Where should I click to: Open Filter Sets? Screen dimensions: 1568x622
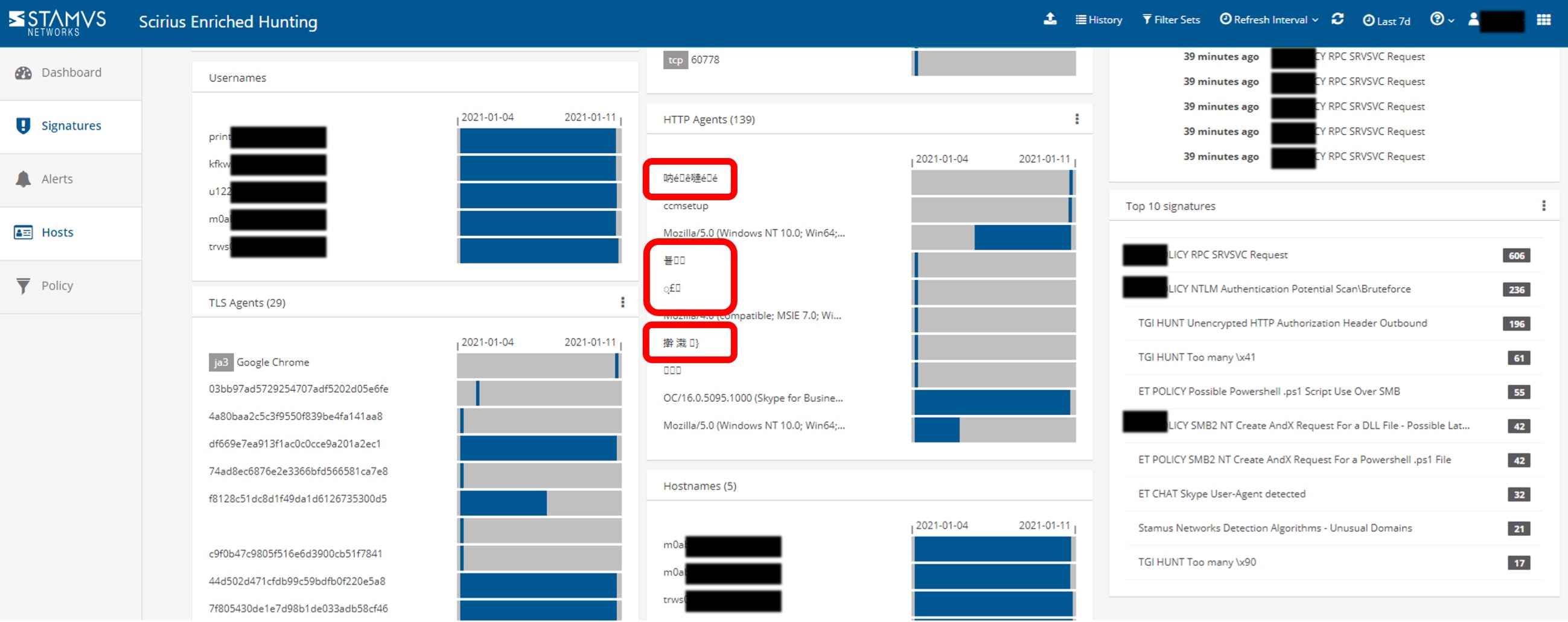pyautogui.click(x=1170, y=19)
